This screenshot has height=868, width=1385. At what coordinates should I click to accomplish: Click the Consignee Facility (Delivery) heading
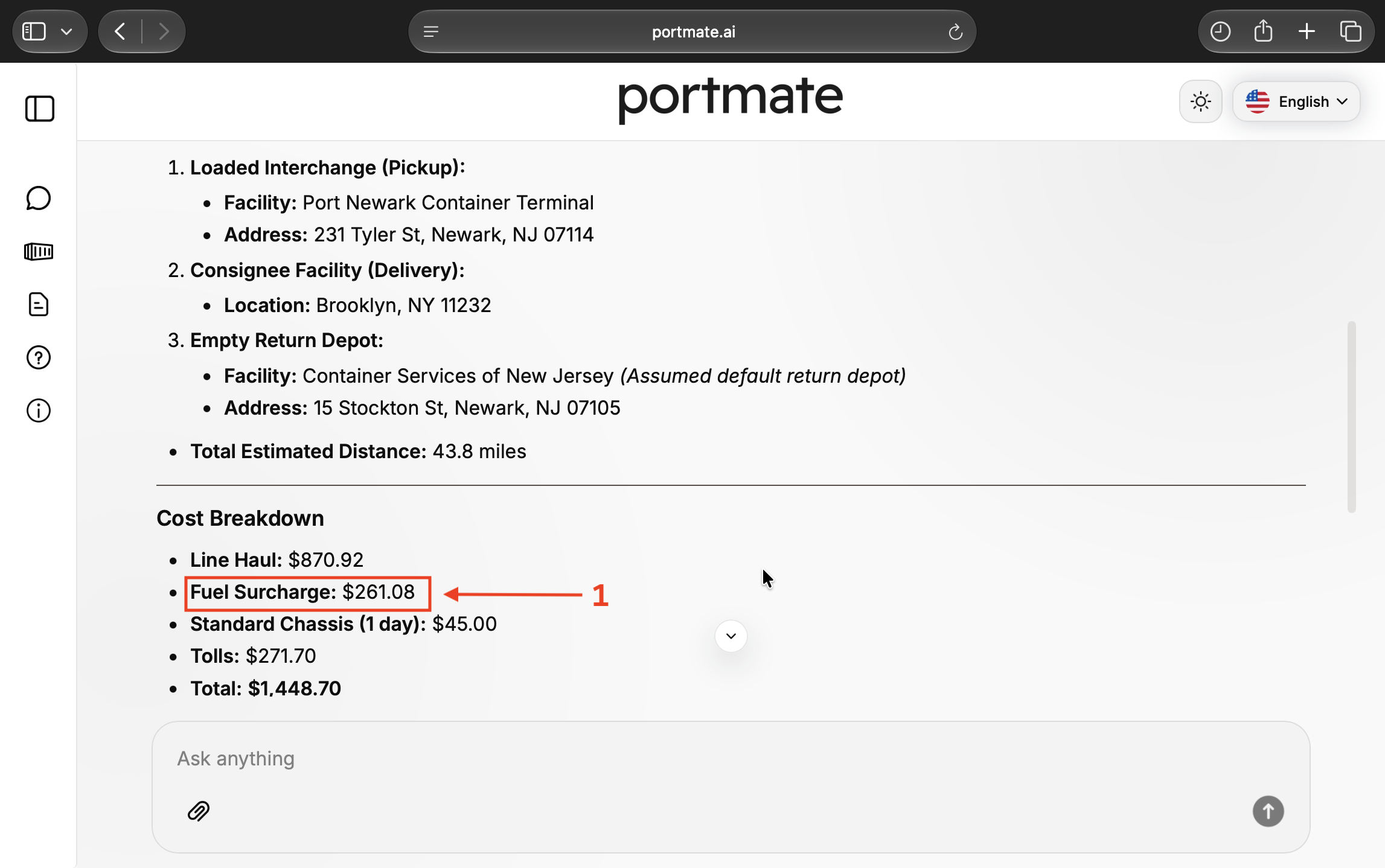click(x=327, y=270)
